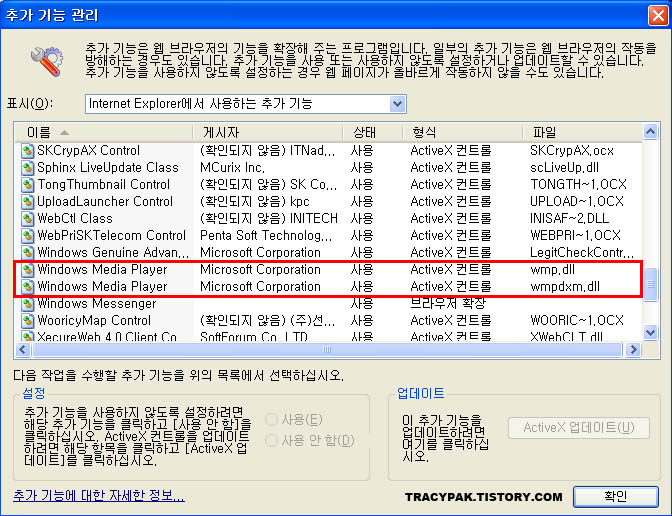Screen dimensions: 672x516
Task: Click the SKCrypAX Control row icon
Action: click(x=28, y=151)
